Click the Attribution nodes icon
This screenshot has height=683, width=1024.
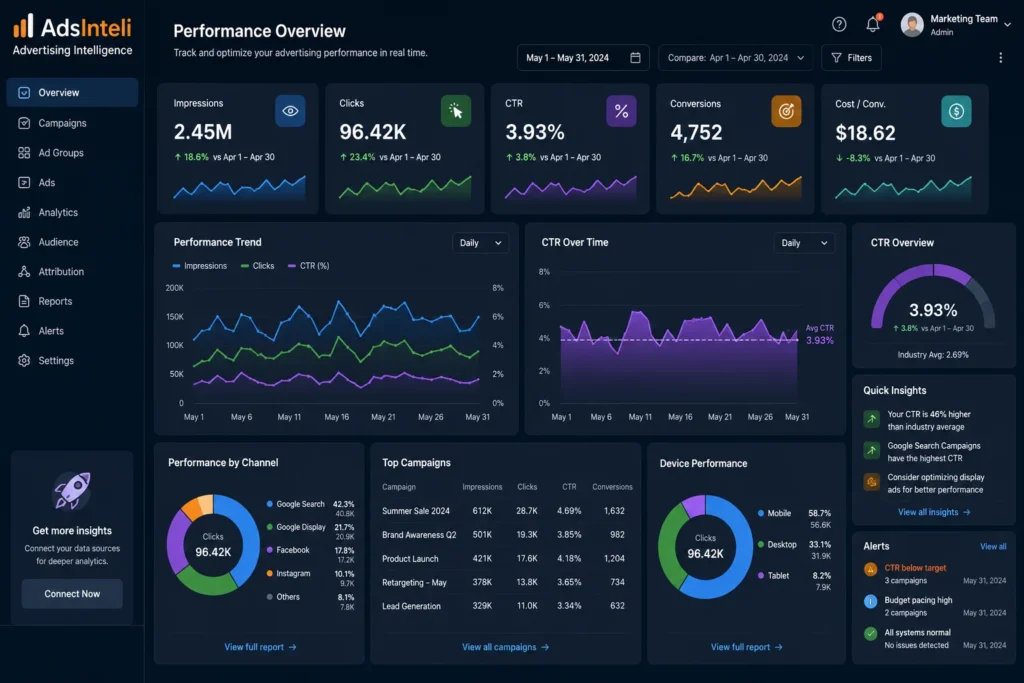tap(24, 272)
